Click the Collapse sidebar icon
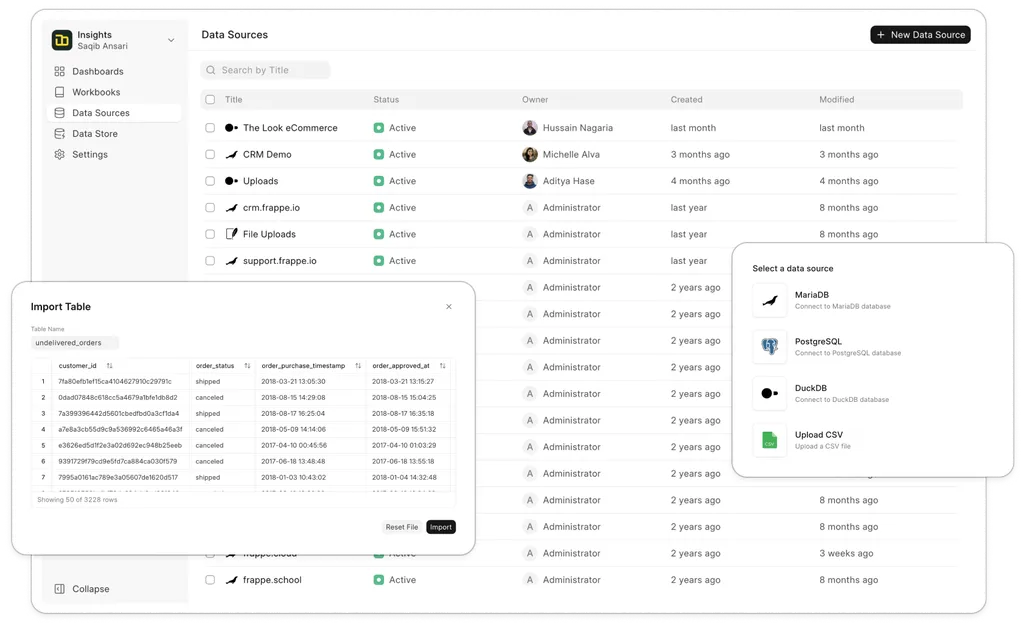Viewport: 1024px width, 625px height. 60,589
